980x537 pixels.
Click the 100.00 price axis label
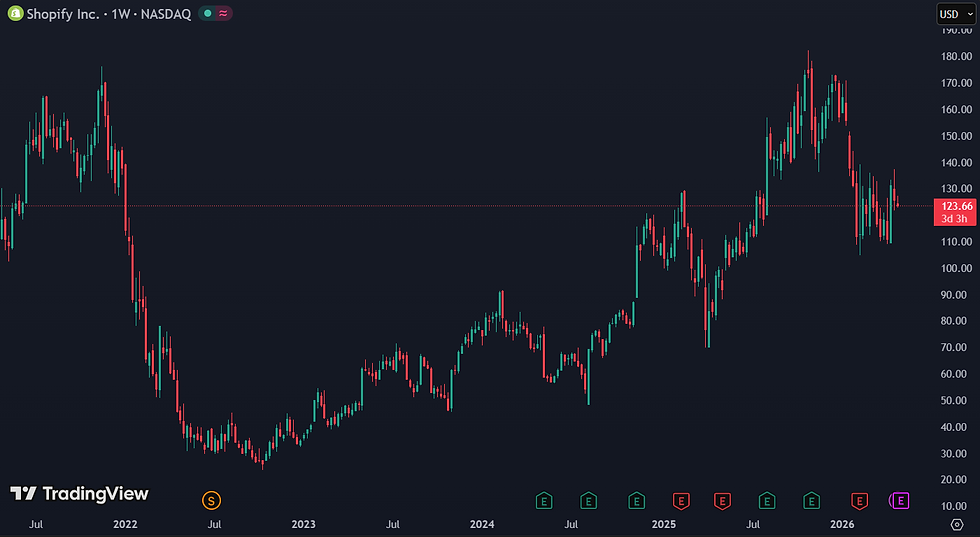point(956,268)
